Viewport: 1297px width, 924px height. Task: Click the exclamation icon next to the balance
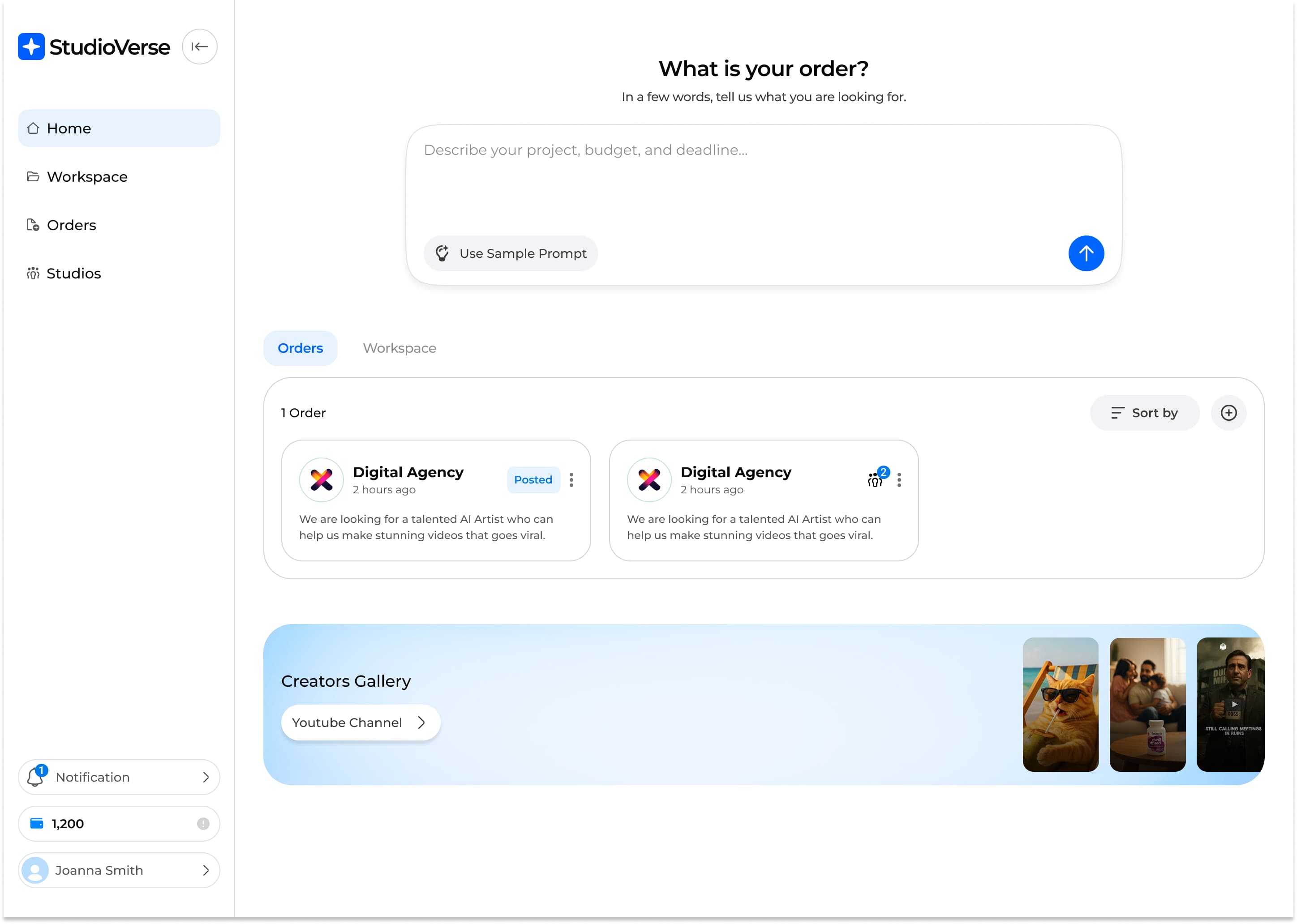click(203, 823)
